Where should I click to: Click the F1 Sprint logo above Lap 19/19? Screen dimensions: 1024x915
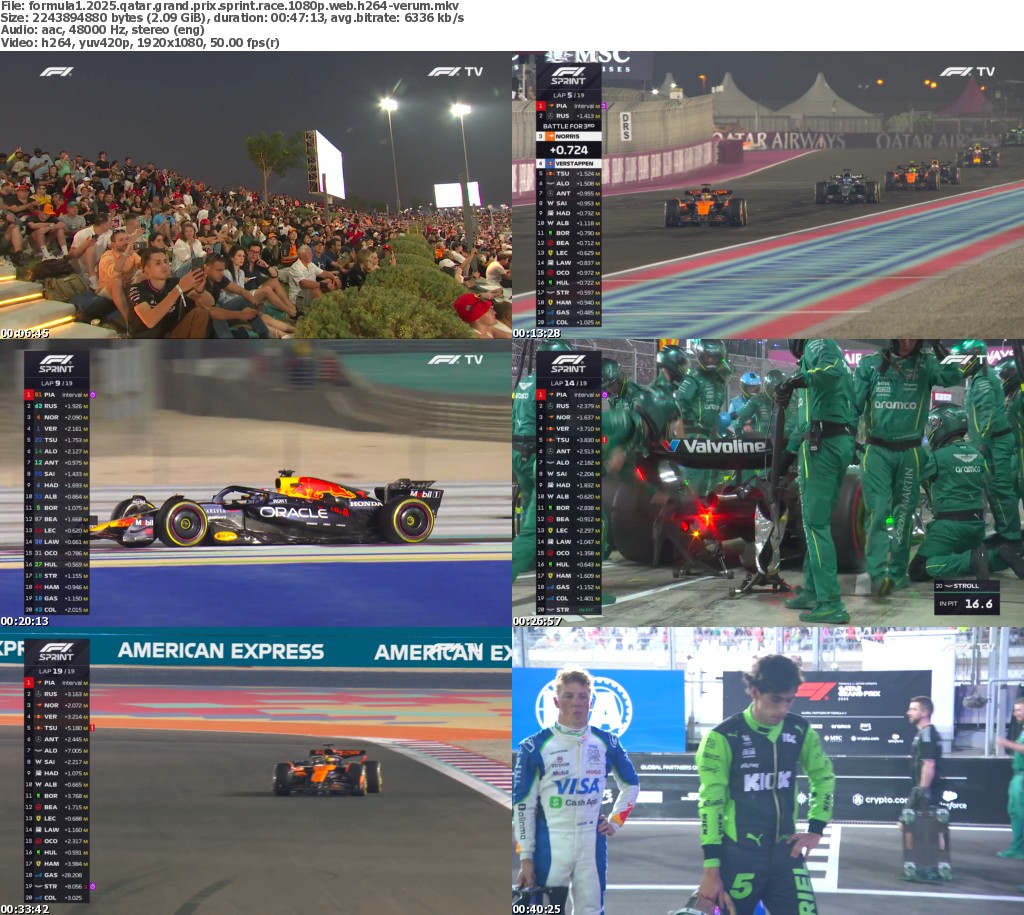pos(56,652)
